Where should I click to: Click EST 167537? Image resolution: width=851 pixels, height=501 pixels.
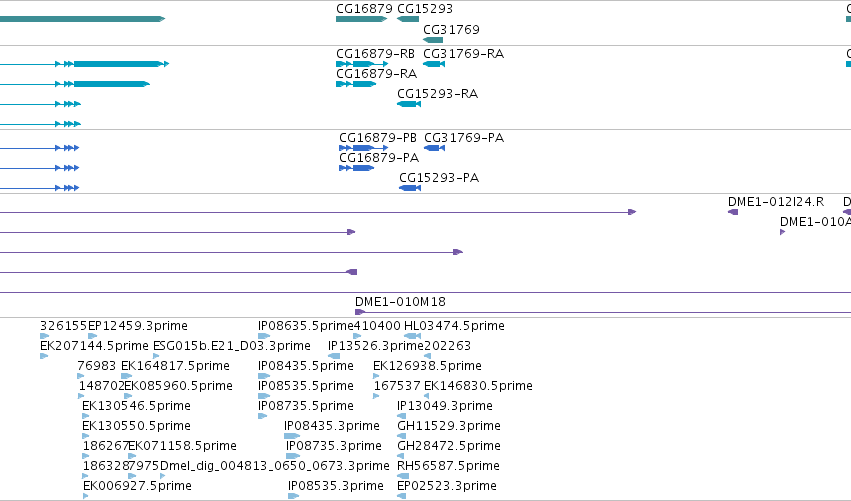[397, 386]
